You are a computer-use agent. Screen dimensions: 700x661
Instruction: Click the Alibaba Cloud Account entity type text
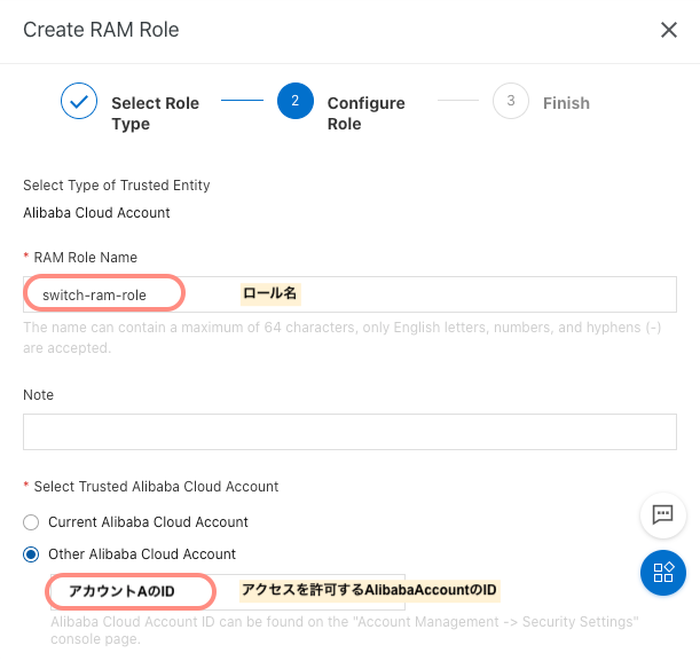click(x=97, y=213)
